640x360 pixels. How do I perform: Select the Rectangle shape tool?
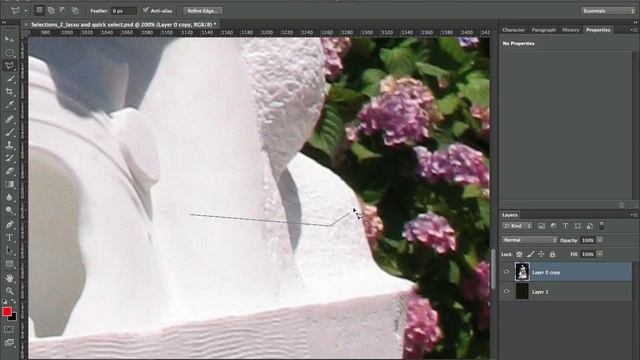9,264
